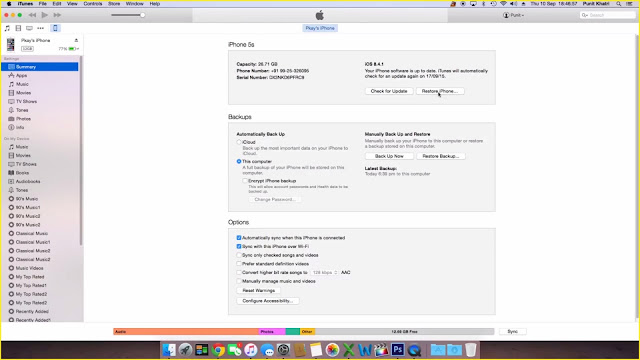This screenshot has width=640, height=360.
Task: Click the Pkay's iPhone tab at top
Action: [320, 28]
